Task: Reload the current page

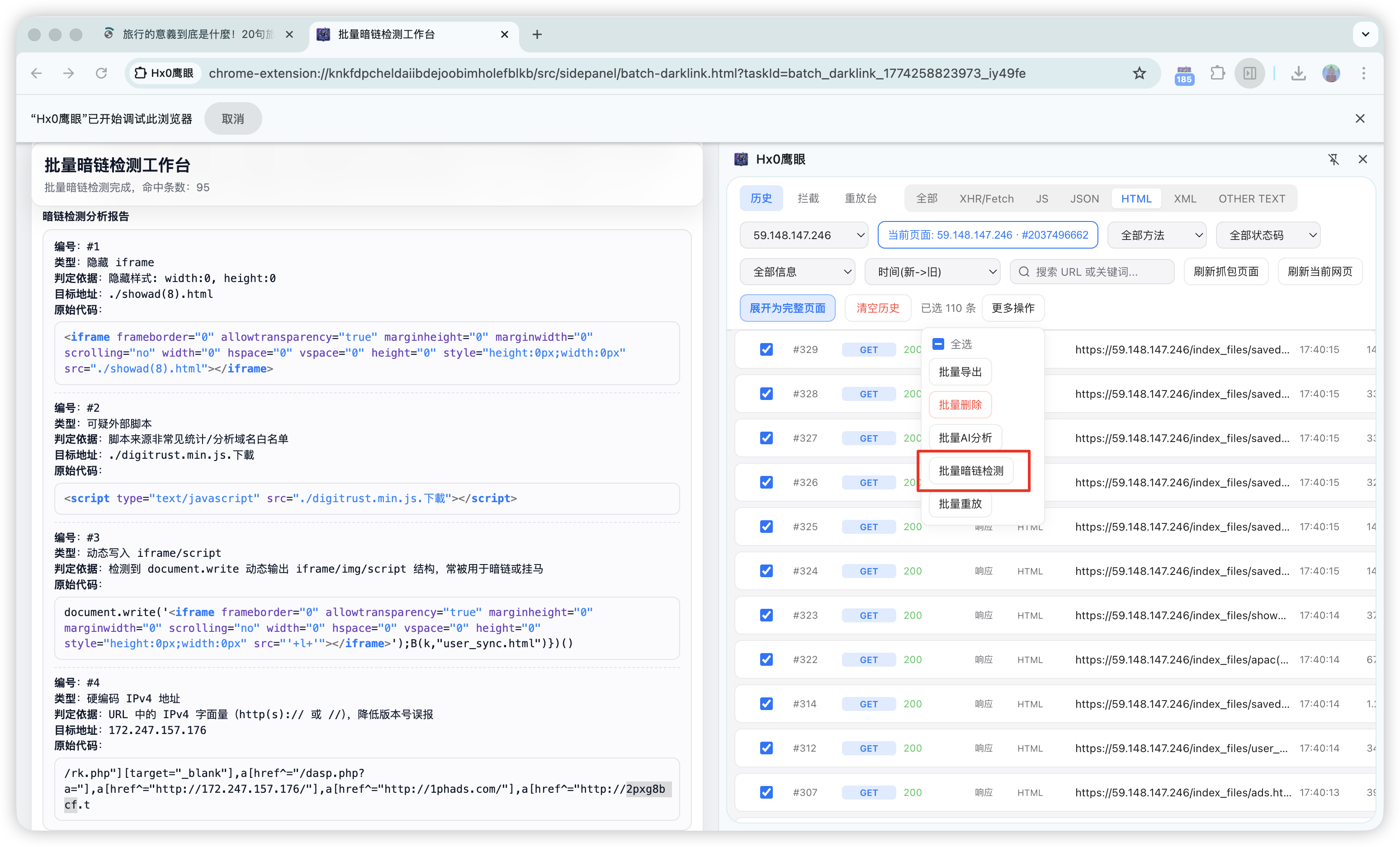Action: point(101,73)
